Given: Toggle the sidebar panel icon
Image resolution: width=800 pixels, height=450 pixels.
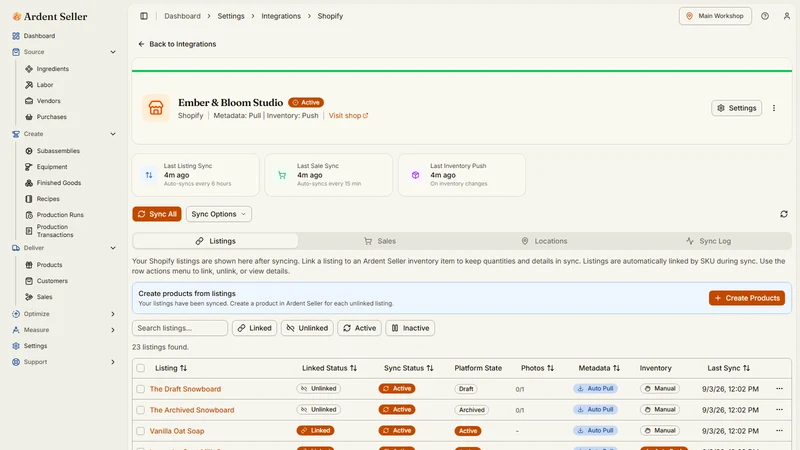Looking at the screenshot, I should 144,16.
